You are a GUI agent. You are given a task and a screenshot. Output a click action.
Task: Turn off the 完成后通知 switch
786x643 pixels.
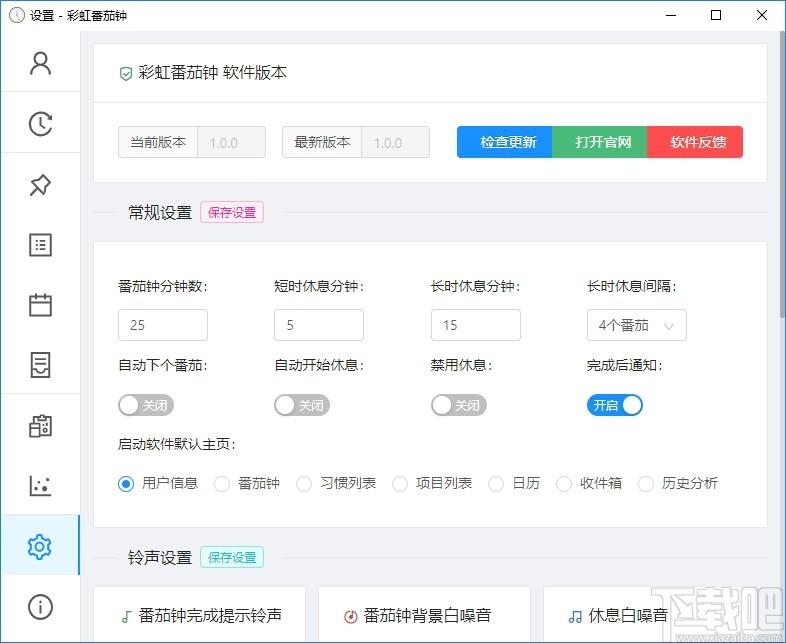tap(615, 405)
